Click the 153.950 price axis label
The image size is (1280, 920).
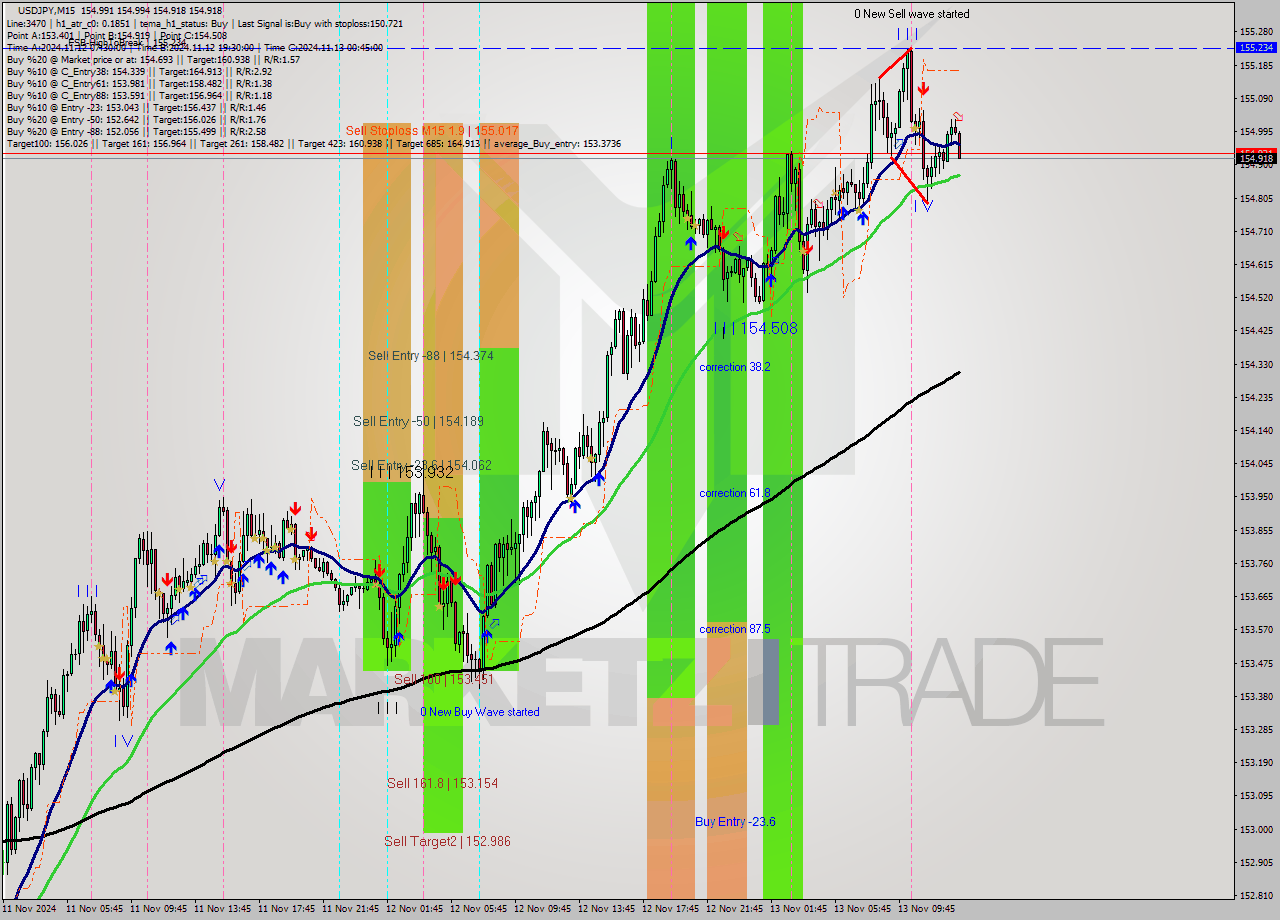[1256, 497]
